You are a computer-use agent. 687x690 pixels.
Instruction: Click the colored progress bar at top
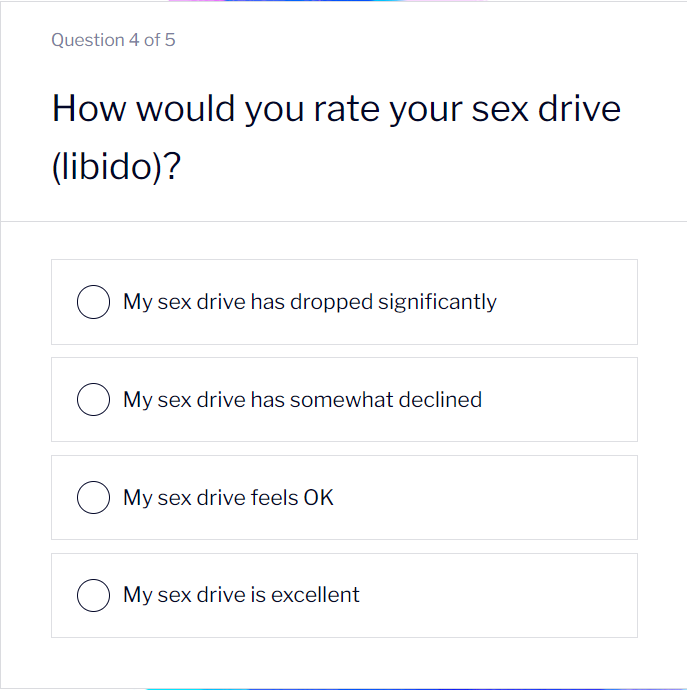click(x=330, y=1)
